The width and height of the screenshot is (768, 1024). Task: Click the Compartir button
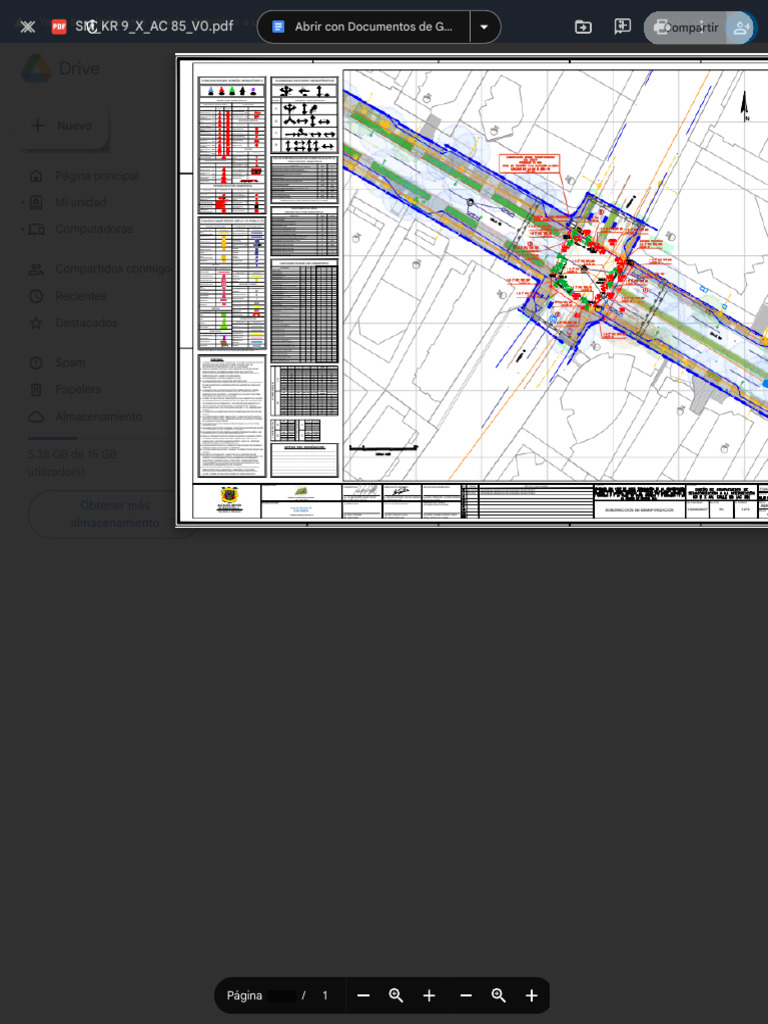690,27
